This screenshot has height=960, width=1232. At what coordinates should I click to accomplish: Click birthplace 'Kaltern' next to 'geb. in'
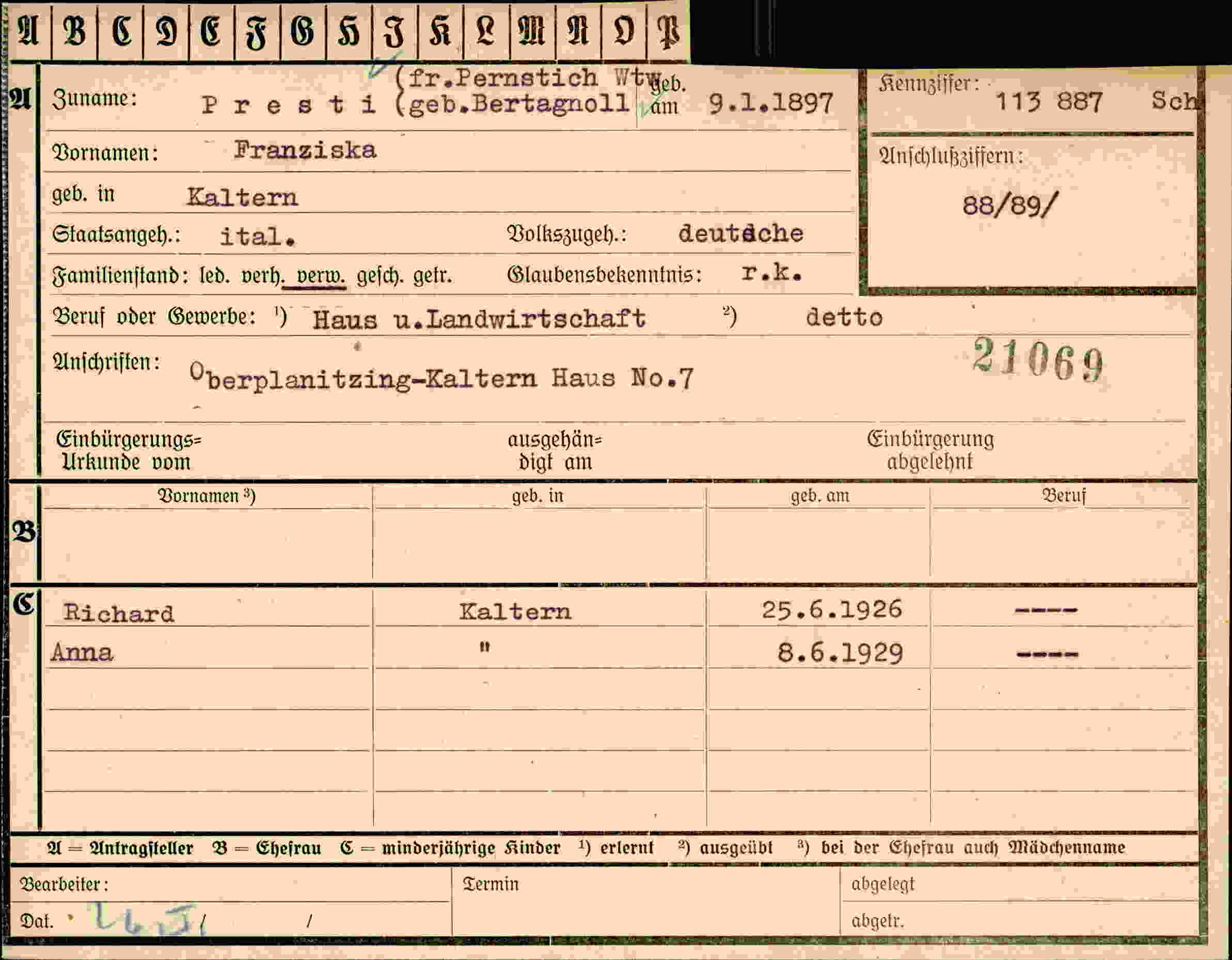[x=242, y=197]
